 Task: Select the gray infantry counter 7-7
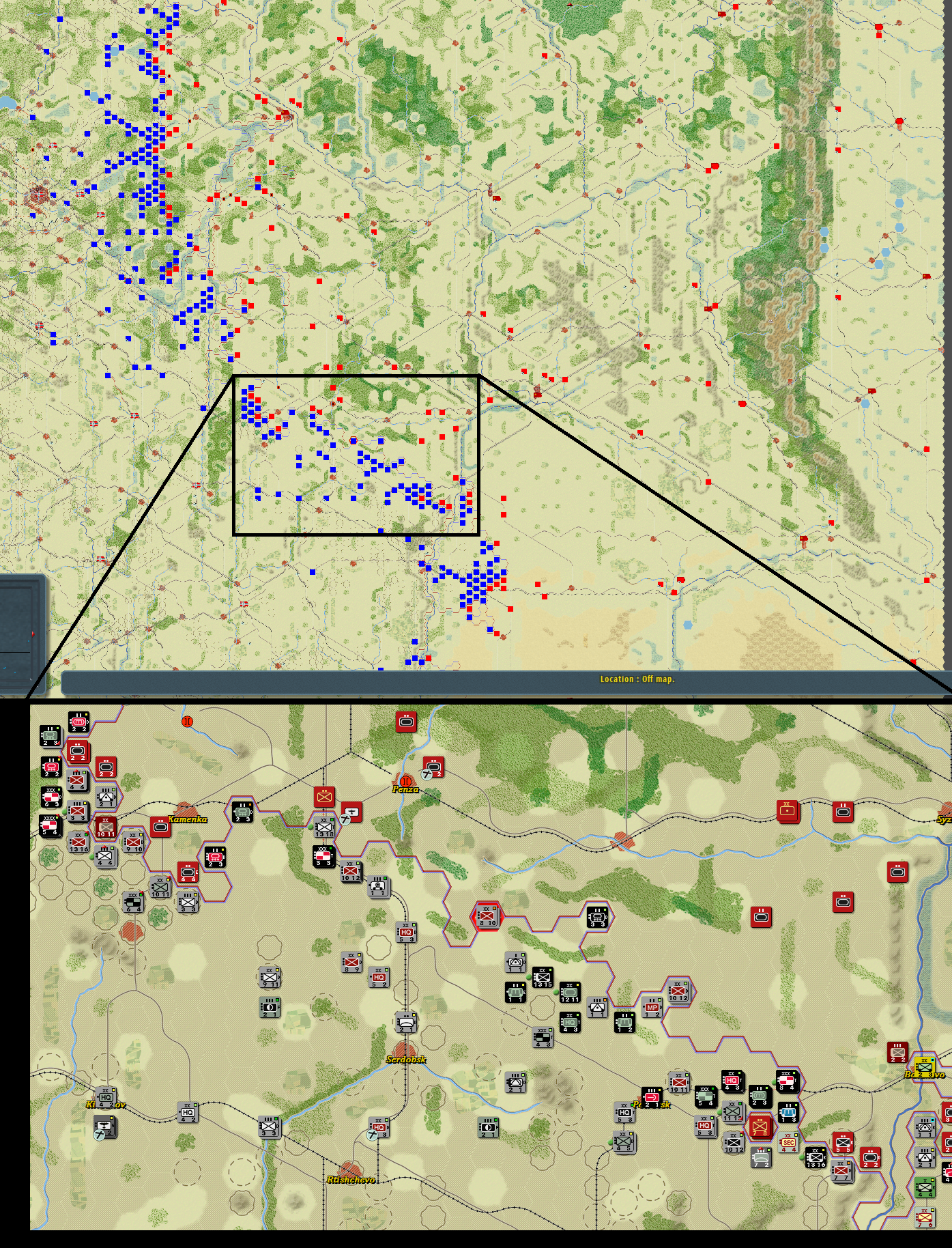842,1172
